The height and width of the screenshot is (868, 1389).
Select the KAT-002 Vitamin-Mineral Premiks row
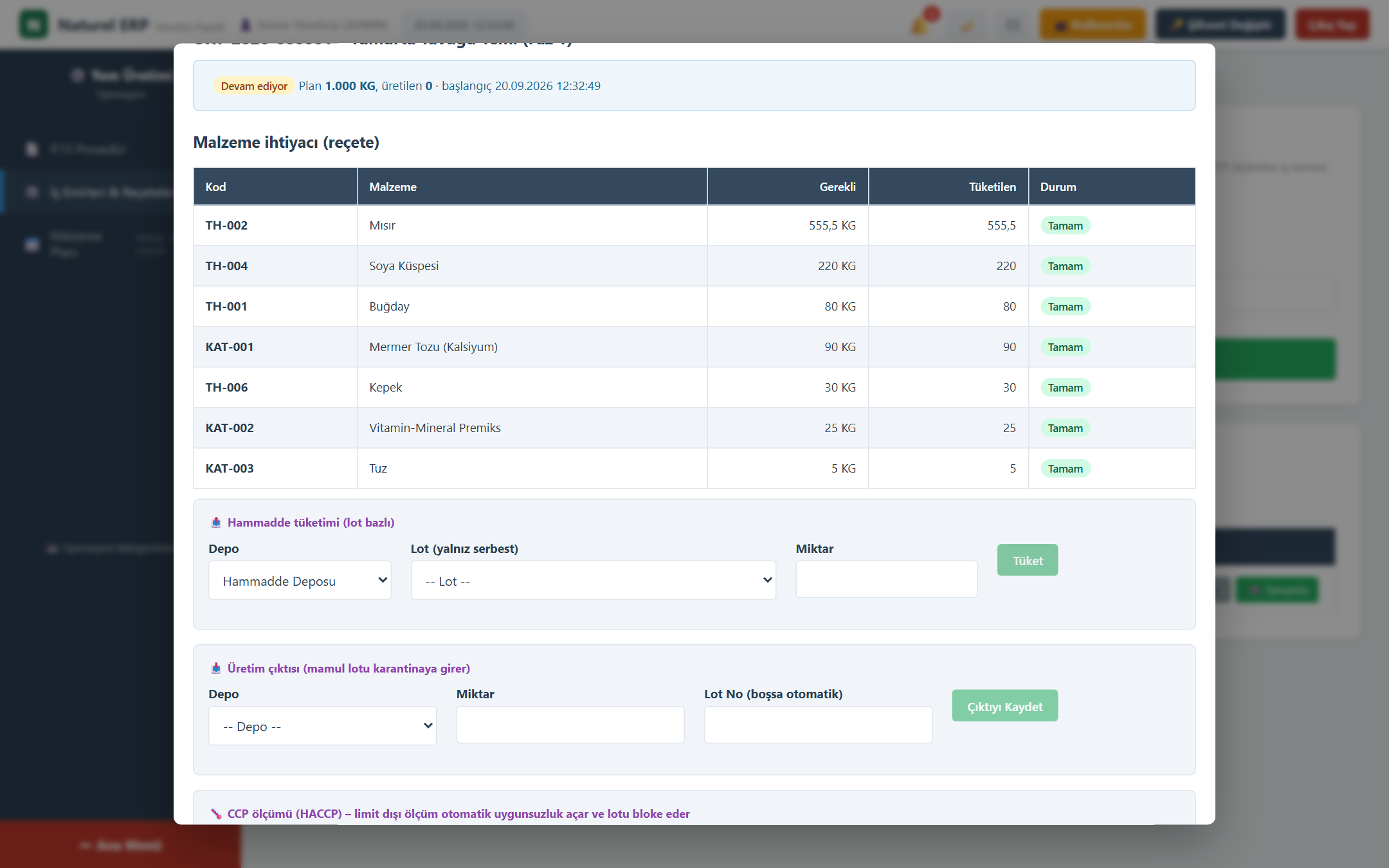click(694, 428)
